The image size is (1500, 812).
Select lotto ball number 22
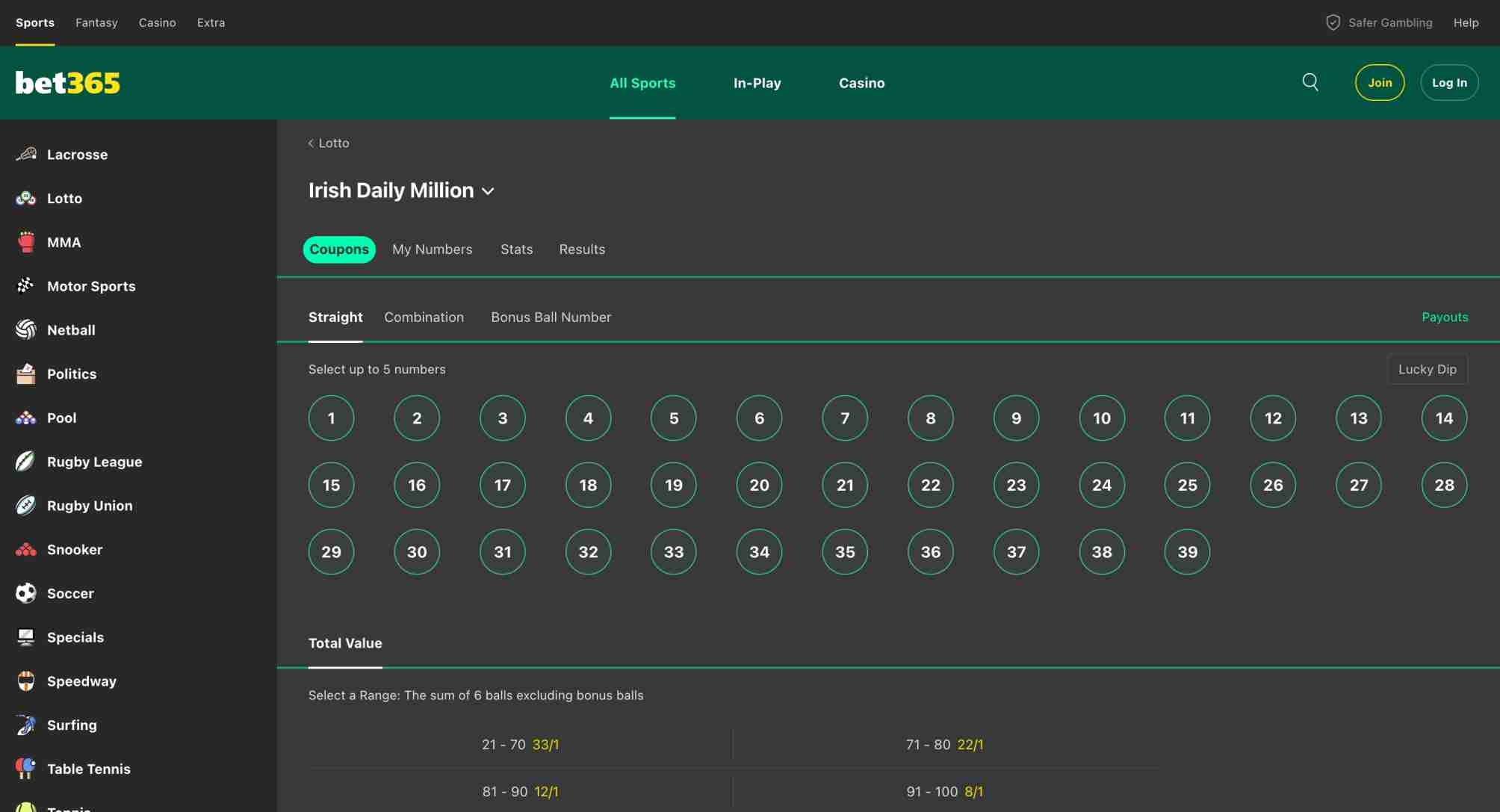[x=931, y=485]
